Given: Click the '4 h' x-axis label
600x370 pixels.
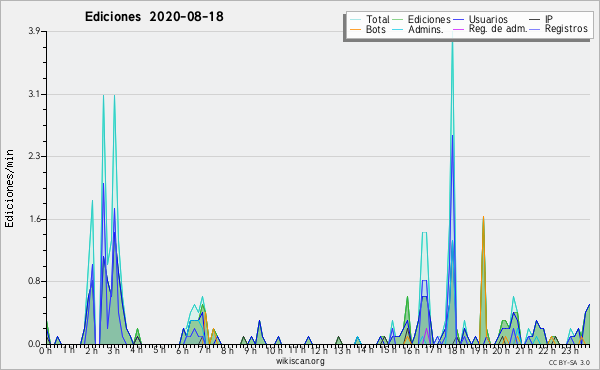Looking at the screenshot, I should click(x=136, y=351).
